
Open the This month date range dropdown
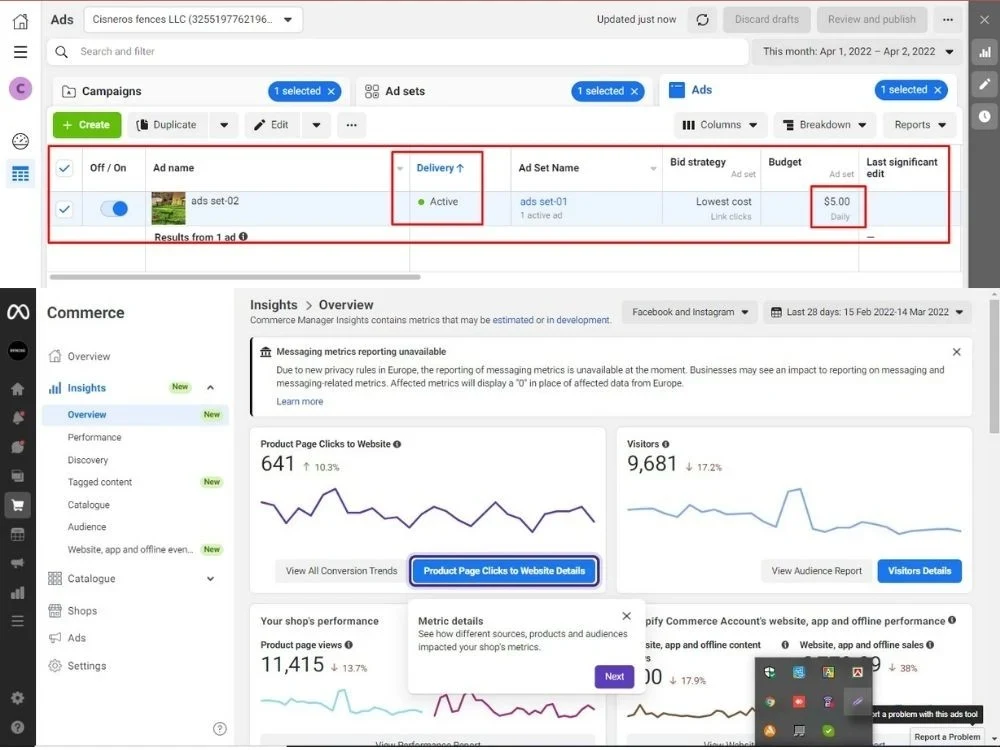point(858,52)
